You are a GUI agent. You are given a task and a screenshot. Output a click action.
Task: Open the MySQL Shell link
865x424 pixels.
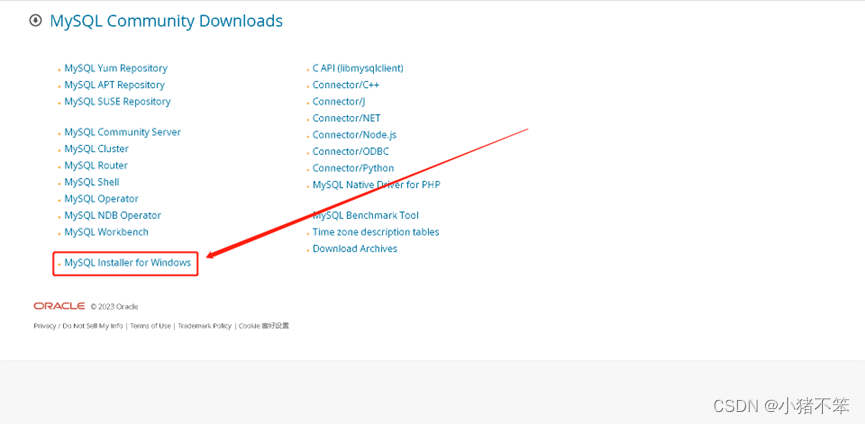coord(92,182)
